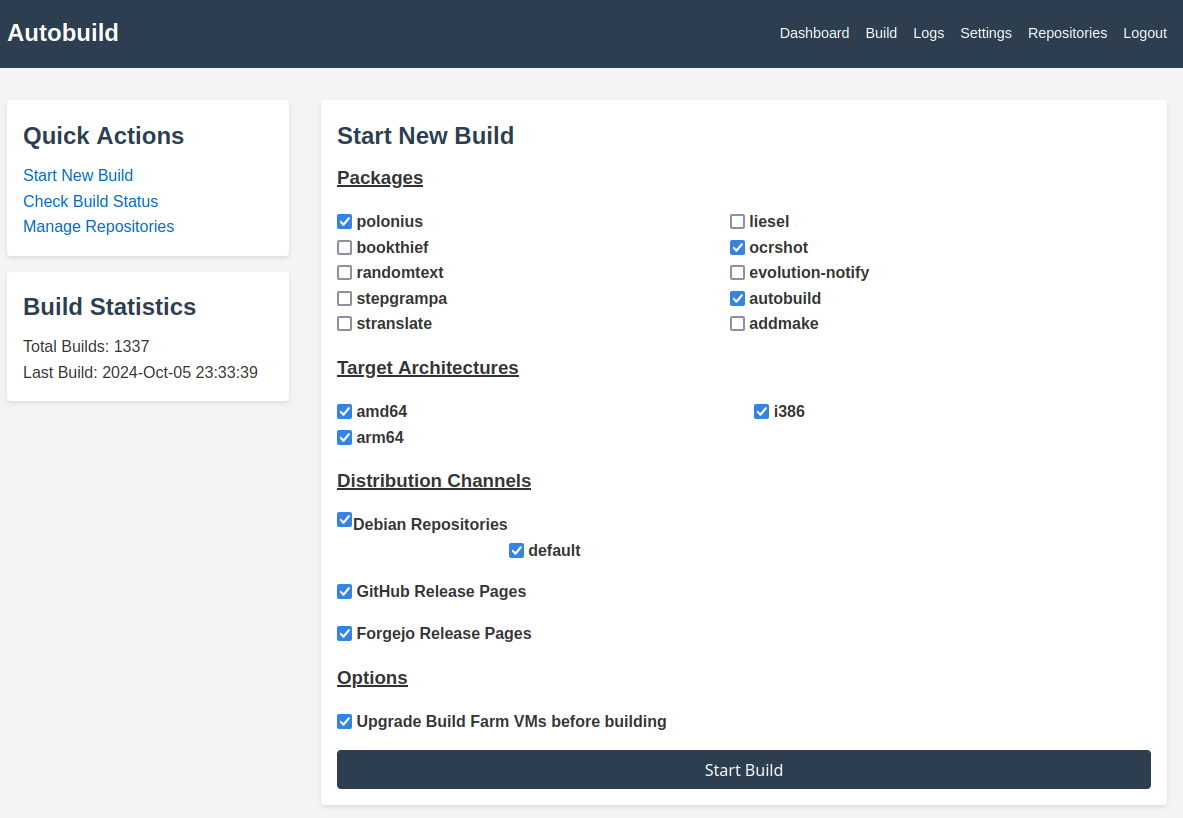Click the Start Build button
The width and height of the screenshot is (1183, 818).
743,770
